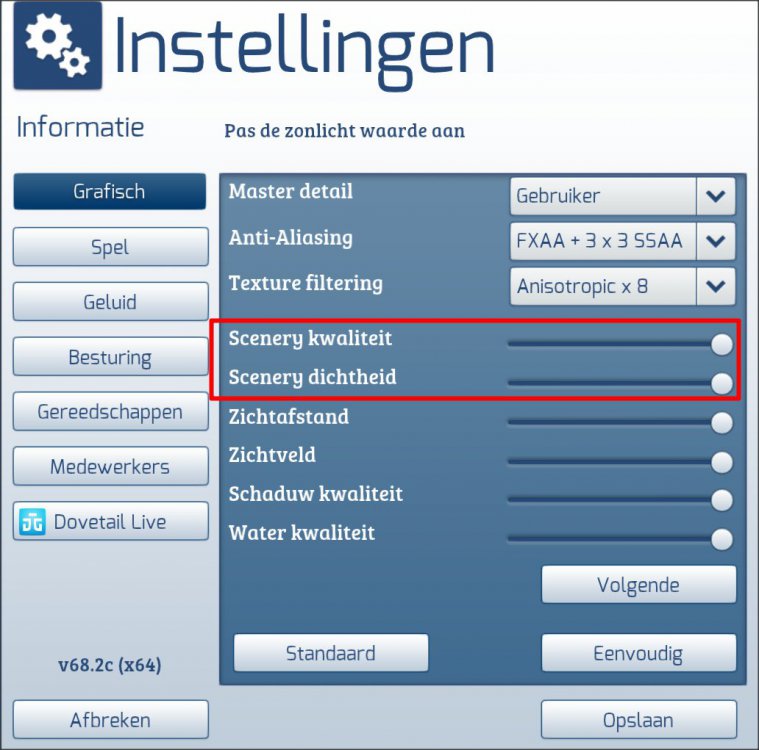Viewport: 759px width, 750px height.
Task: Switch to the Spel tab
Action: 111,247
